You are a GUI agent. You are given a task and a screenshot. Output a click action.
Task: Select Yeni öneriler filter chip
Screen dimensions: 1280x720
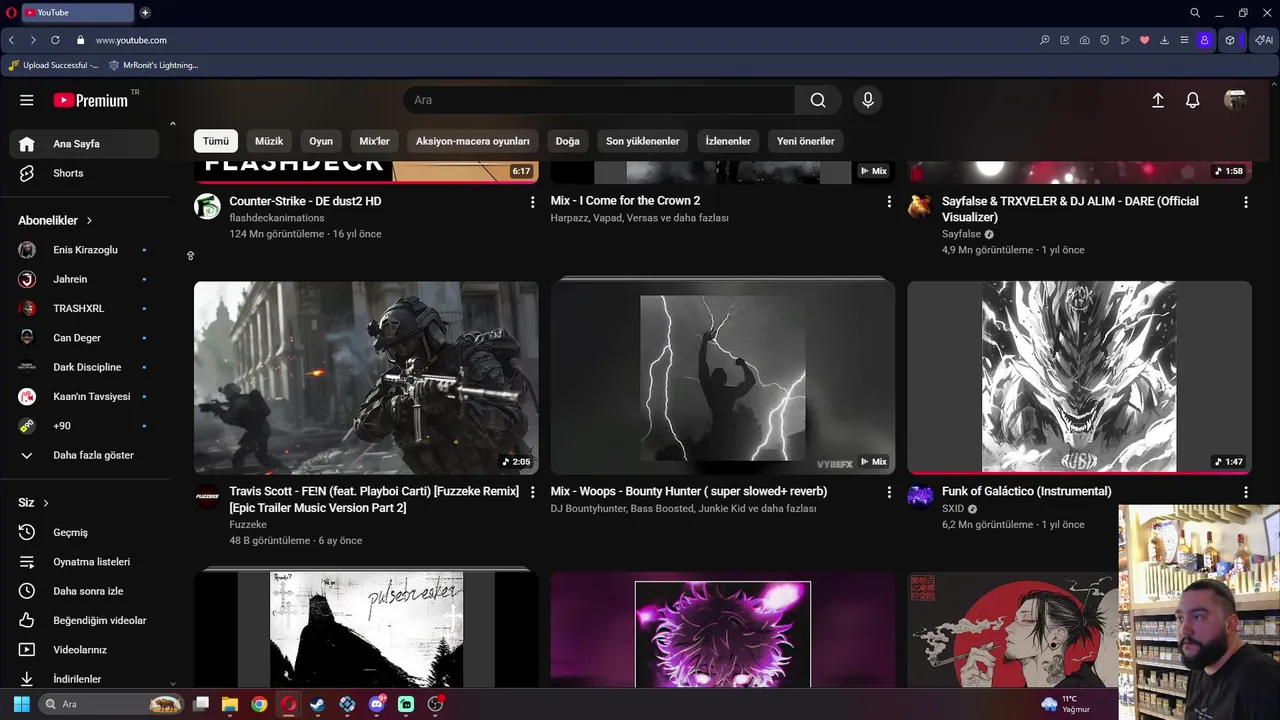click(x=806, y=141)
